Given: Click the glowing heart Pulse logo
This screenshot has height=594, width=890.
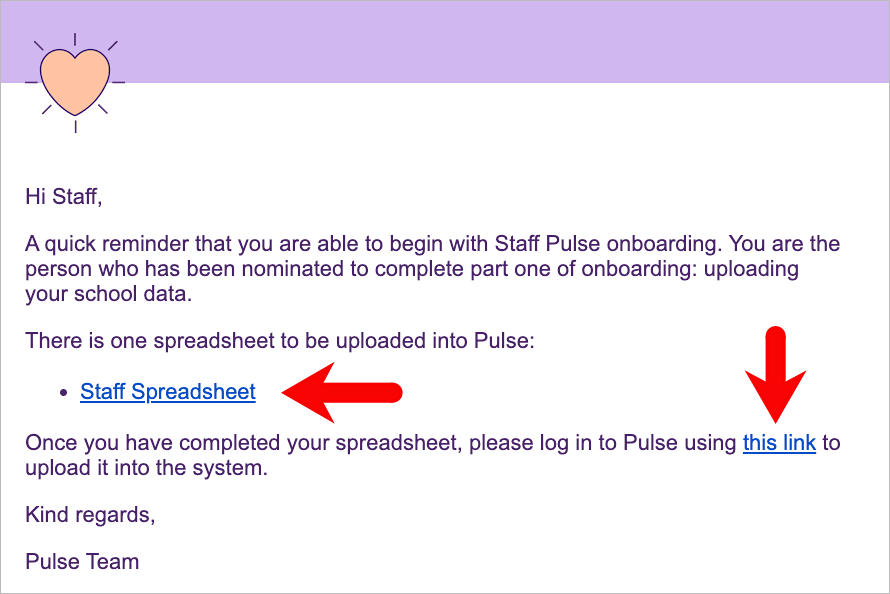Looking at the screenshot, I should (75, 80).
